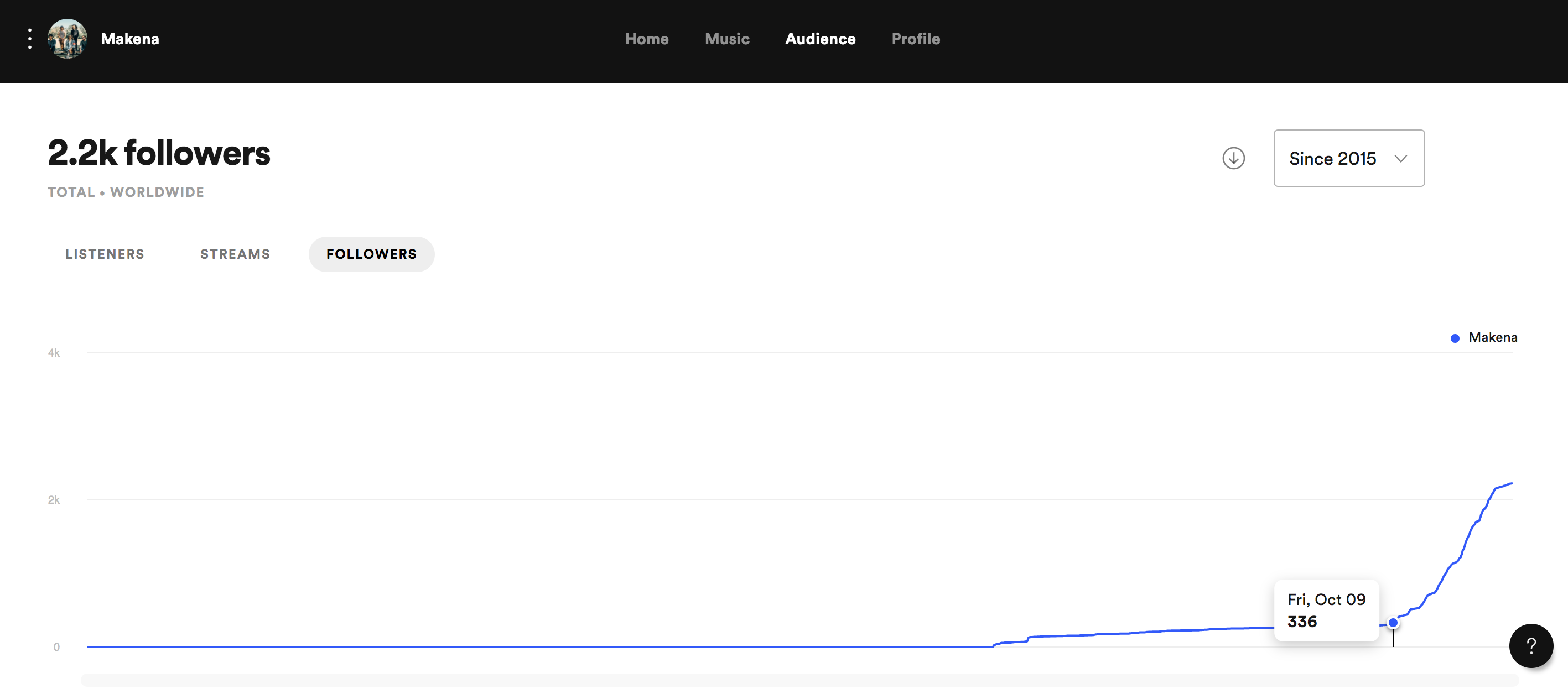Viewport: 1568px width, 699px height.
Task: Click the blue Makena legend dot
Action: point(1455,338)
